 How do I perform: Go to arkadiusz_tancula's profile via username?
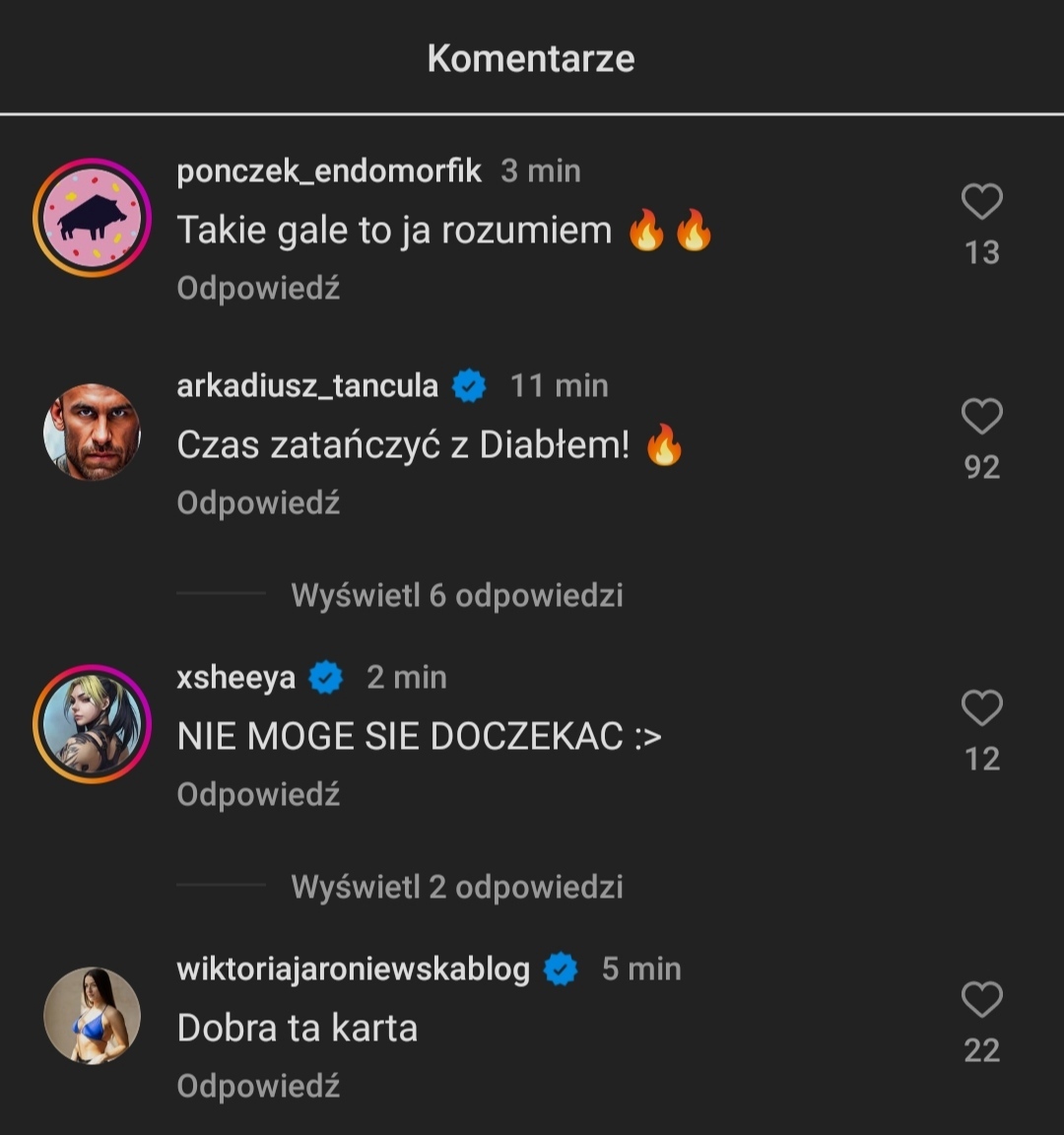(307, 386)
